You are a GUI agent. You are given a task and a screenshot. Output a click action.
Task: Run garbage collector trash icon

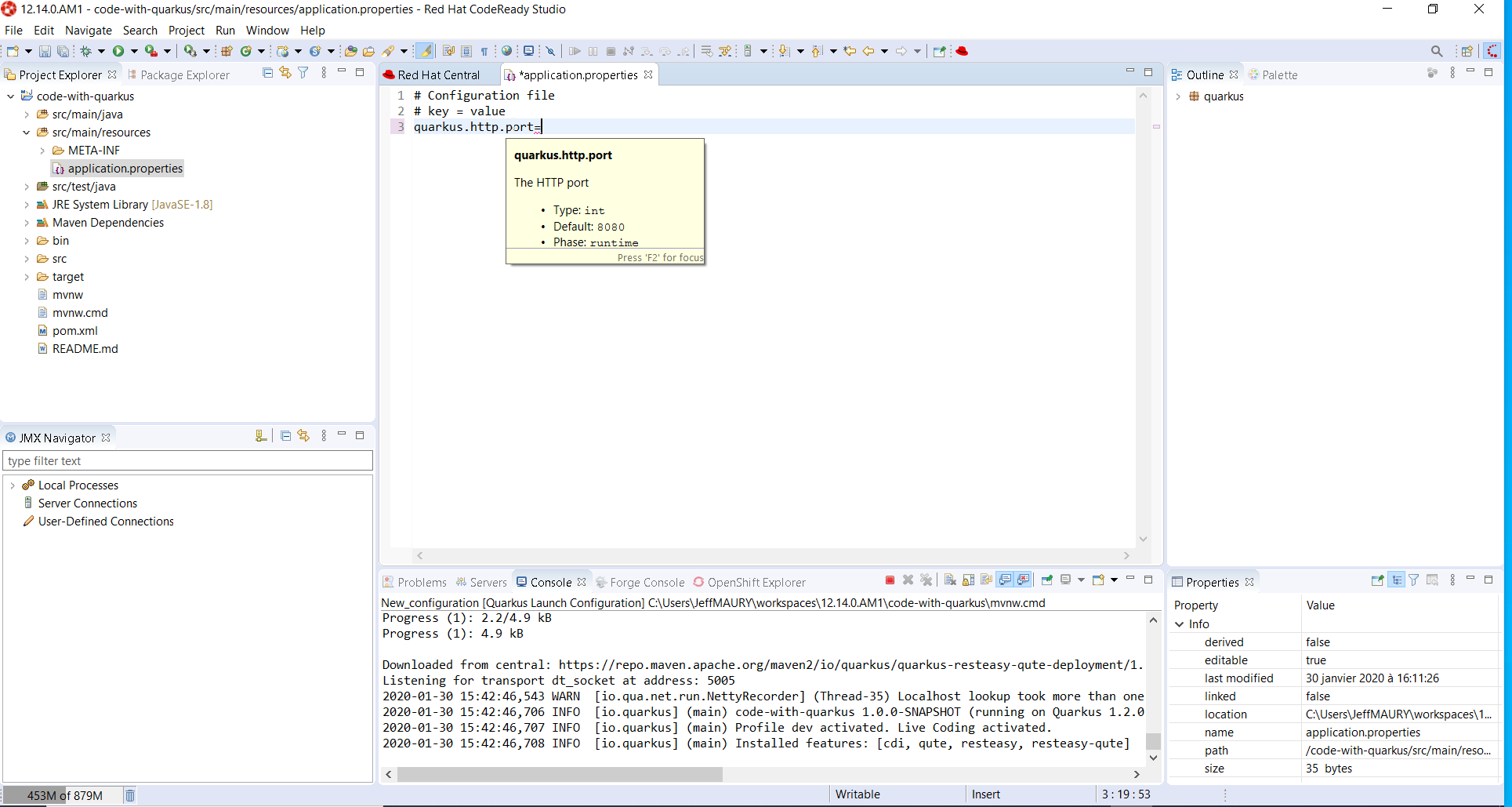click(x=130, y=795)
